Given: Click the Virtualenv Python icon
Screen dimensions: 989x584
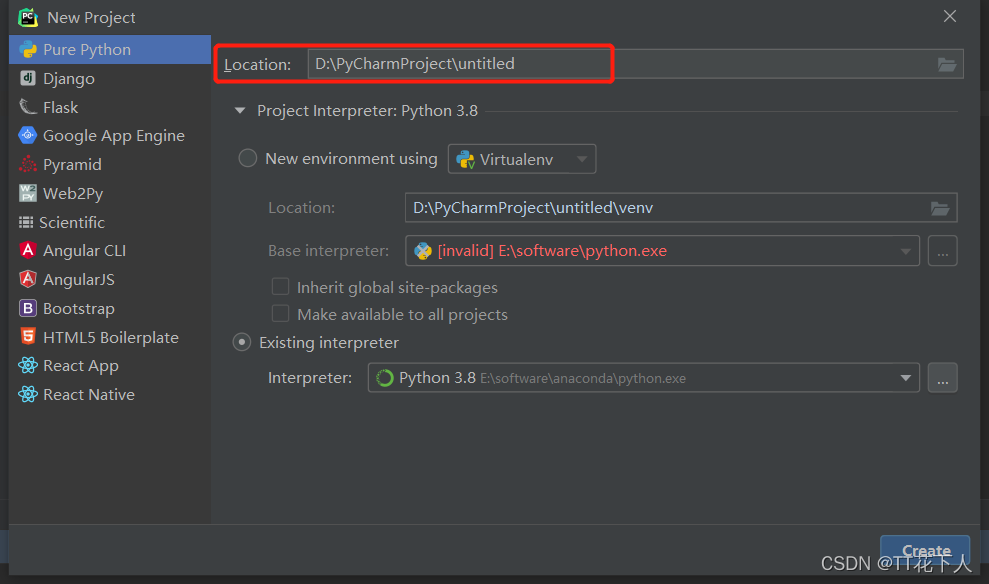Looking at the screenshot, I should [465, 160].
